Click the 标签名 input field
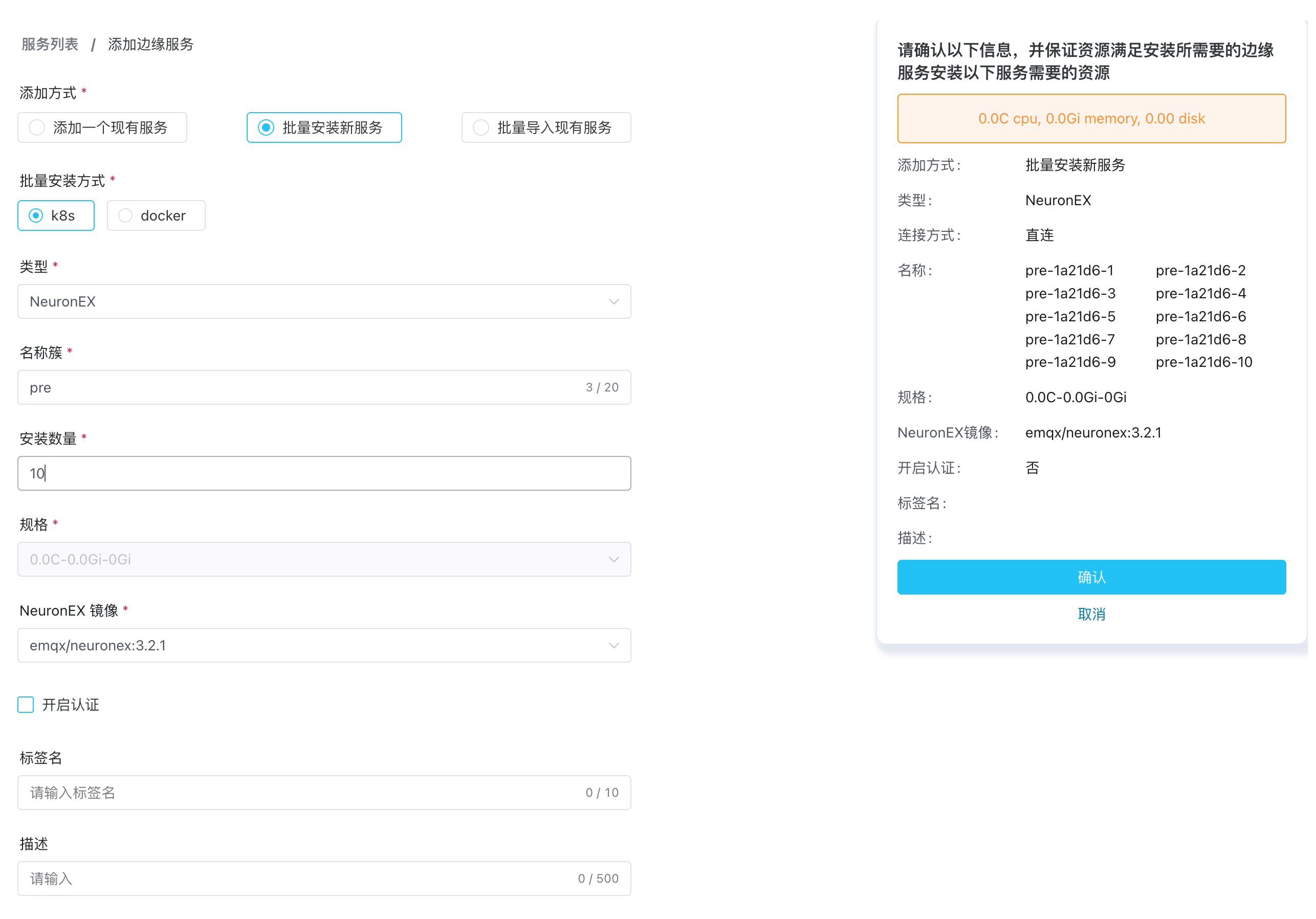This screenshot has width=1316, height=919. pos(298,793)
